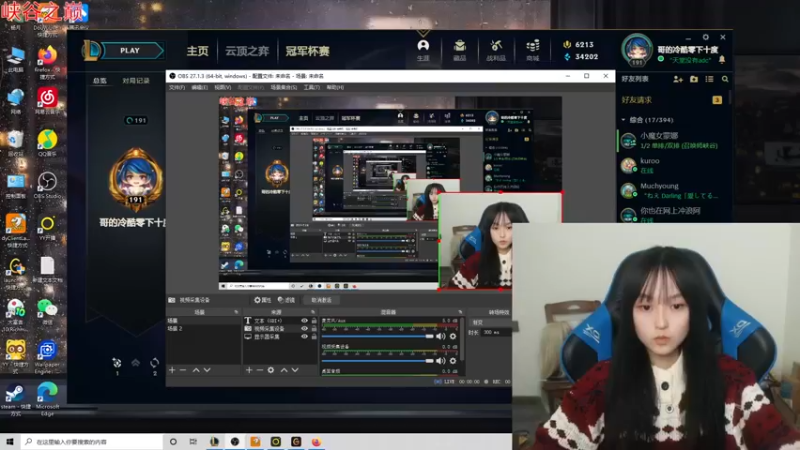Open Microsoft Edge desktop shortcut
800x450 pixels.
click(x=47, y=399)
